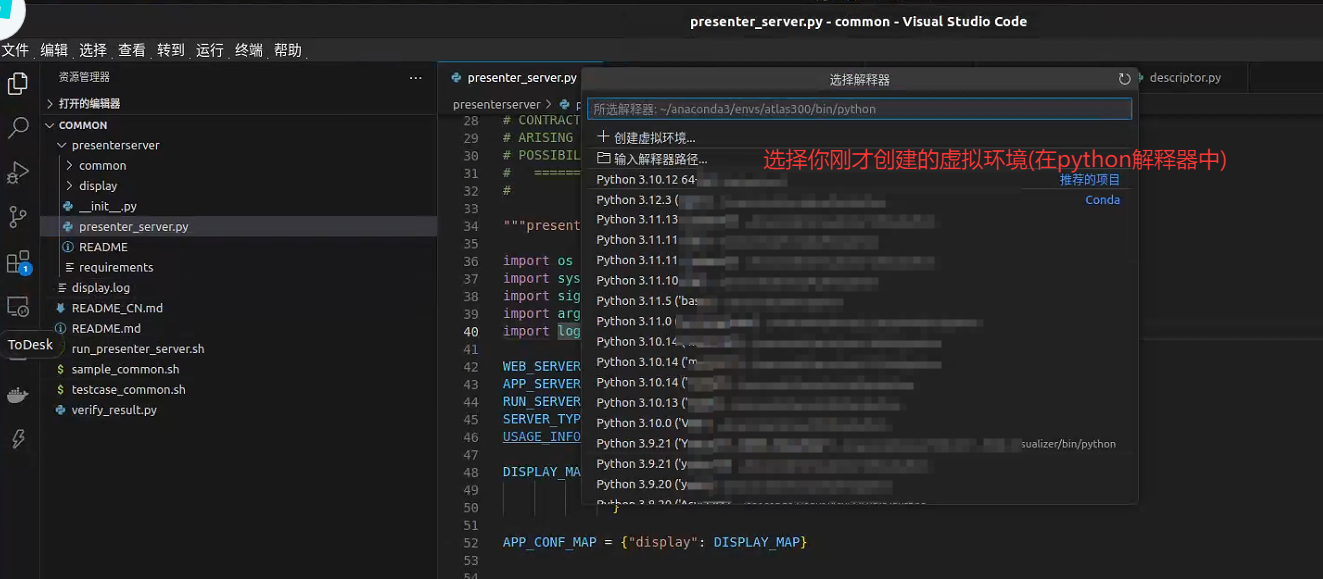
Task: Open the 选择 menu
Action: (93, 50)
